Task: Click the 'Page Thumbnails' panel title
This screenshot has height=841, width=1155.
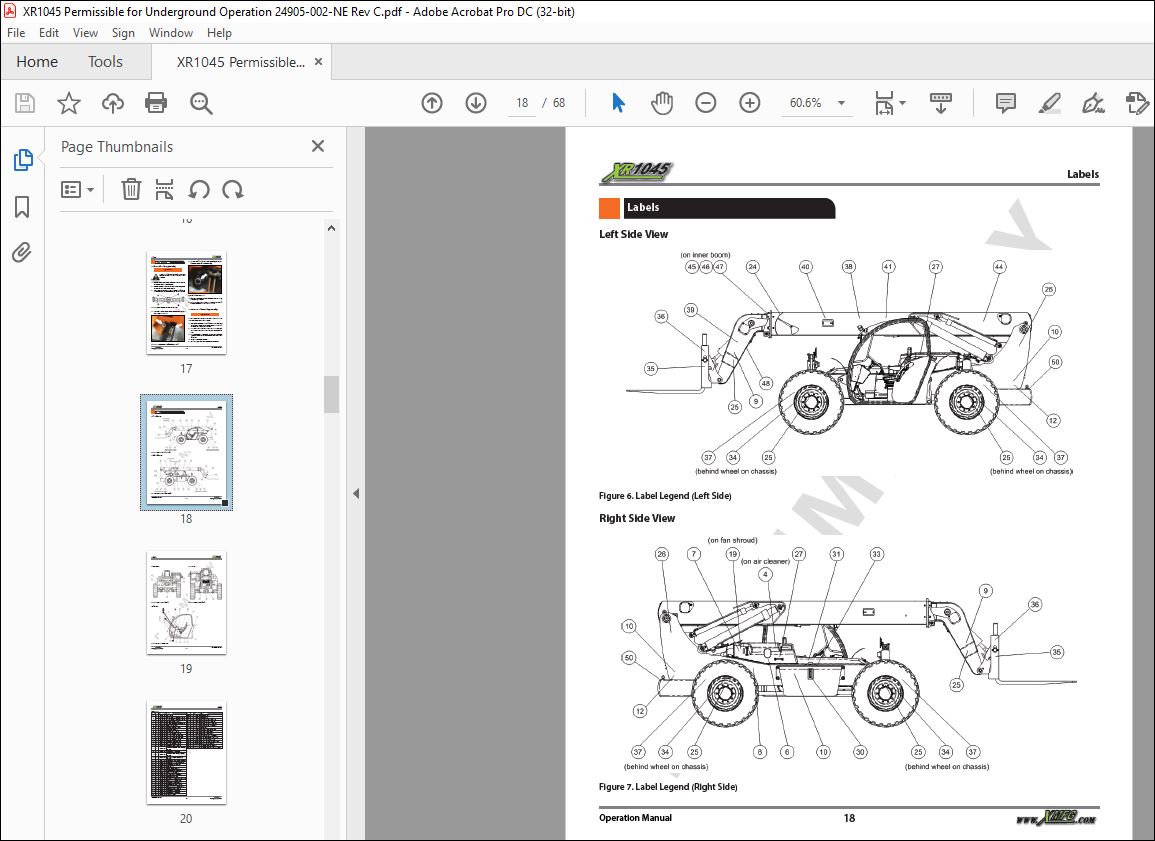Action: tap(117, 147)
